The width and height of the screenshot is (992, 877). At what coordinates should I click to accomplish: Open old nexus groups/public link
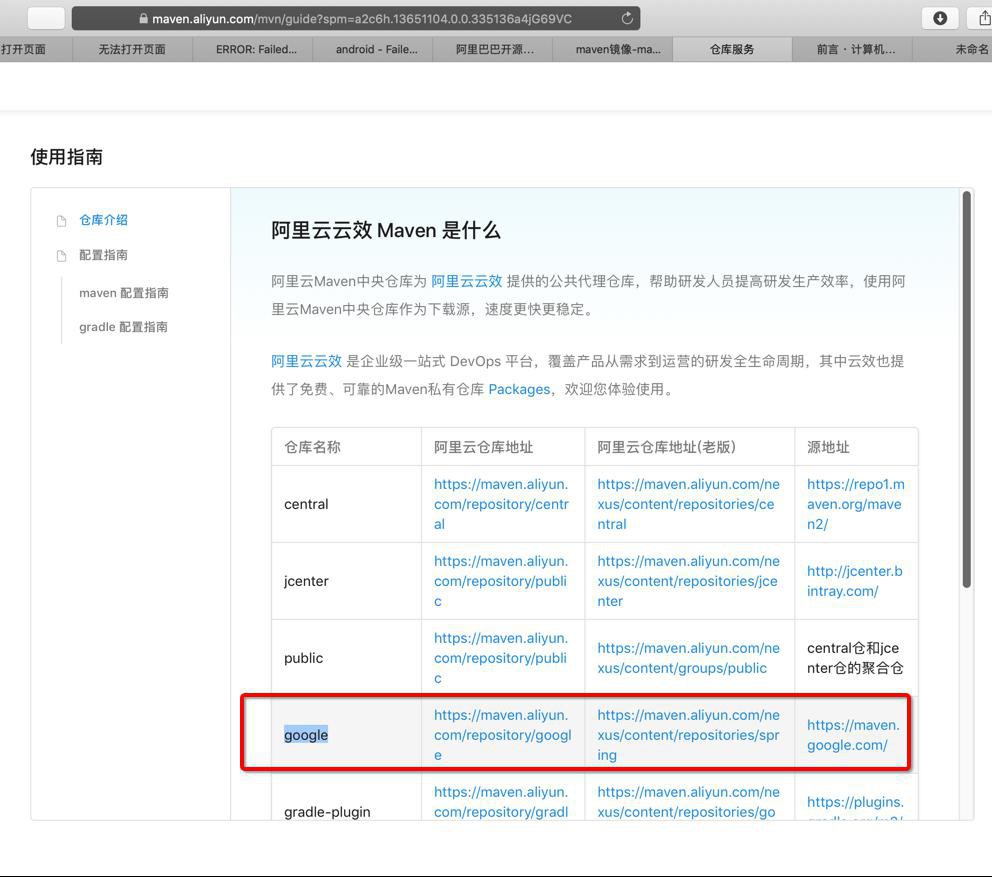[x=688, y=658]
